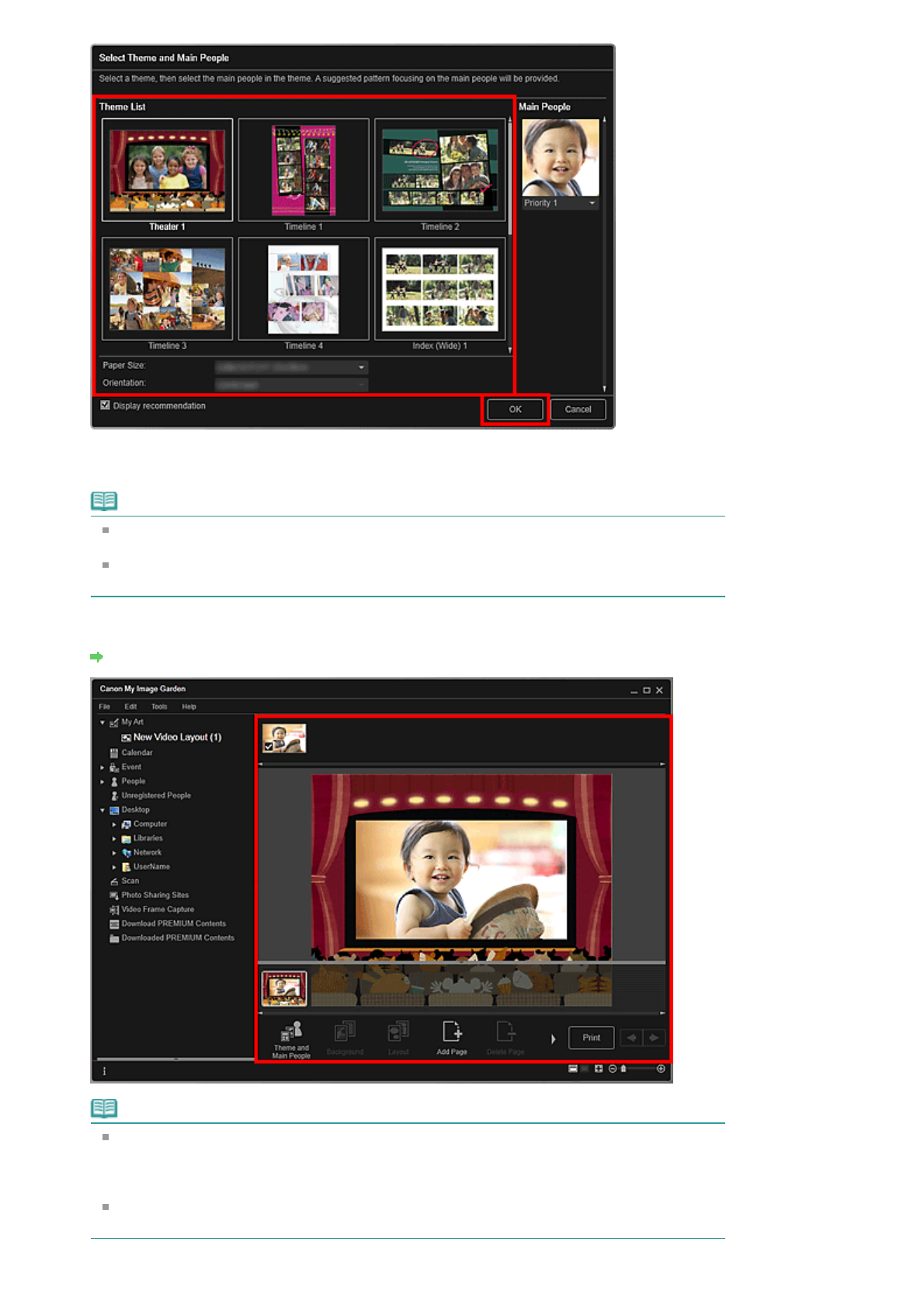Open the File menu
The height and width of the screenshot is (1308, 924).
105,707
